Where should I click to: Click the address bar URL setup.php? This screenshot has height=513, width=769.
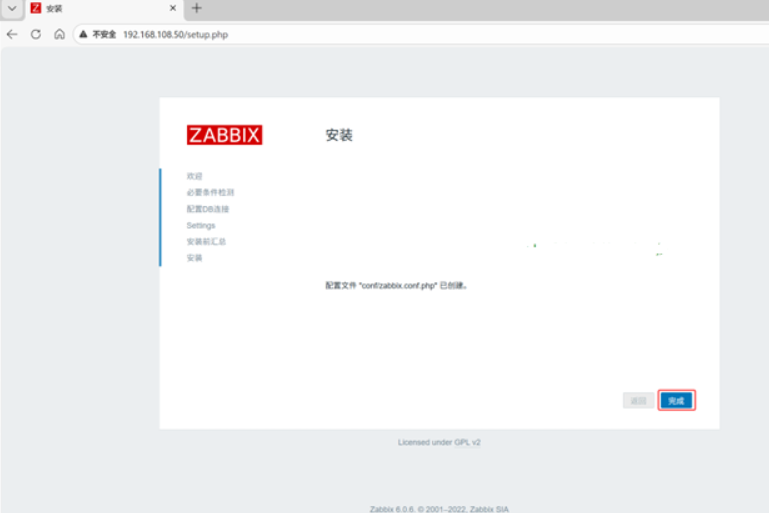pyautogui.click(x=175, y=34)
